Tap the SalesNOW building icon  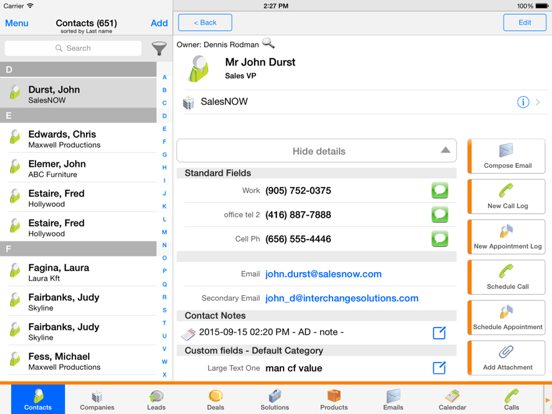pos(188,102)
